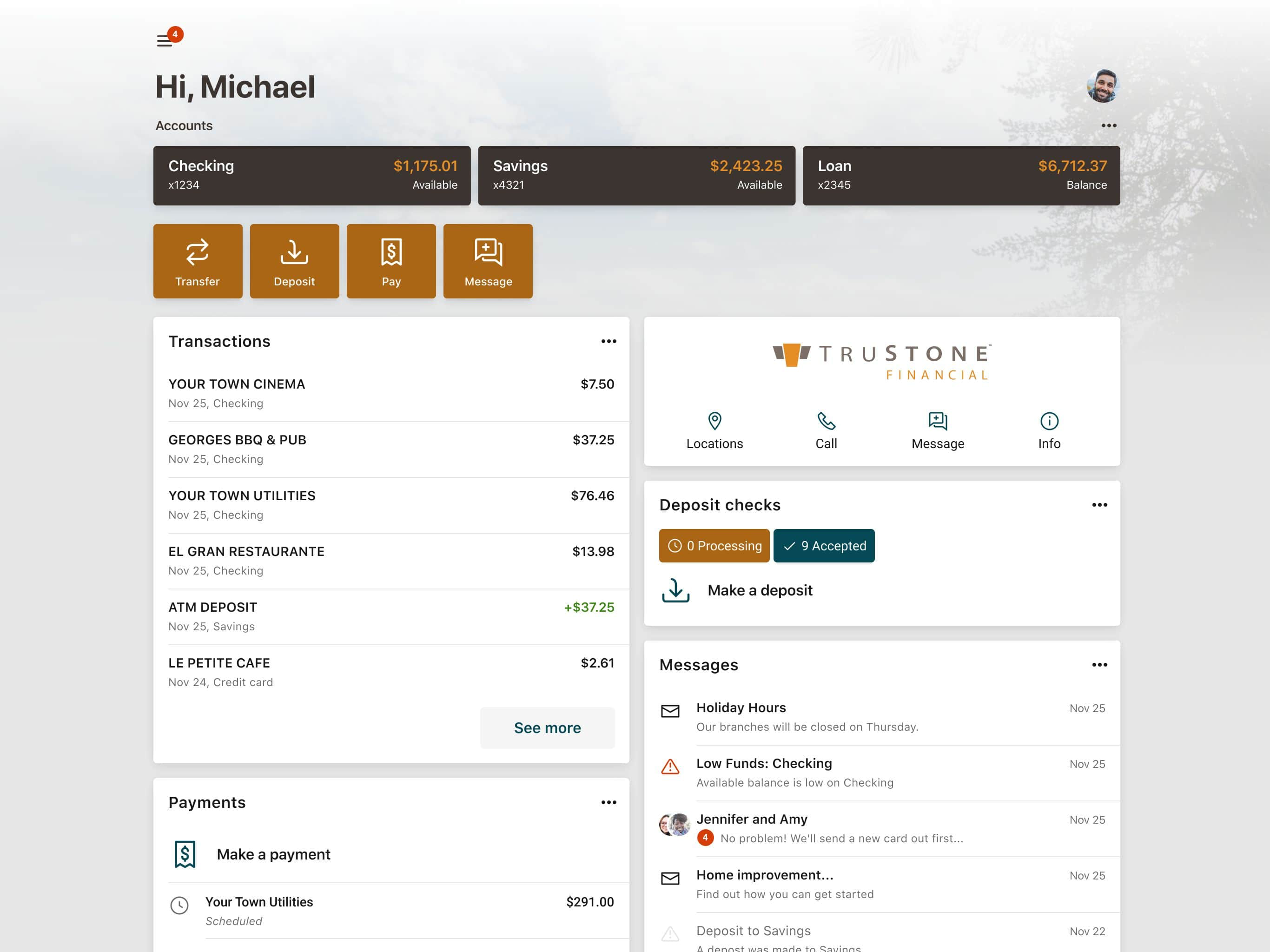The height and width of the screenshot is (952, 1270).
Task: Open the LE PETITE CAFE transaction
Action: point(391,672)
